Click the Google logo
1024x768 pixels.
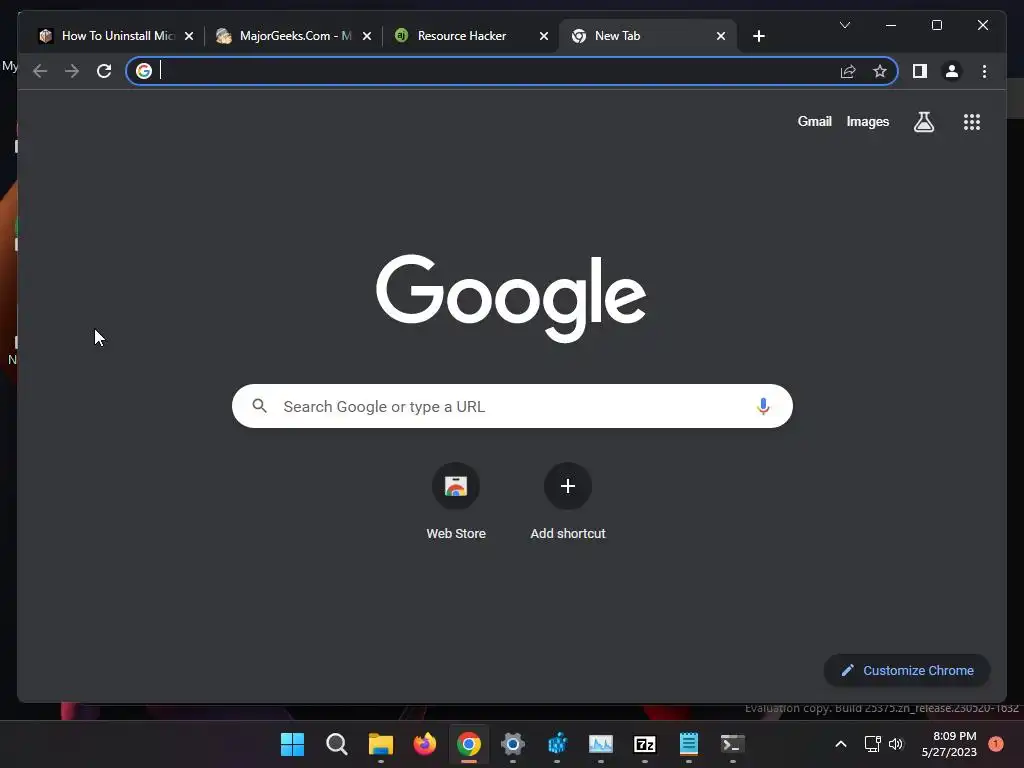(x=511, y=298)
